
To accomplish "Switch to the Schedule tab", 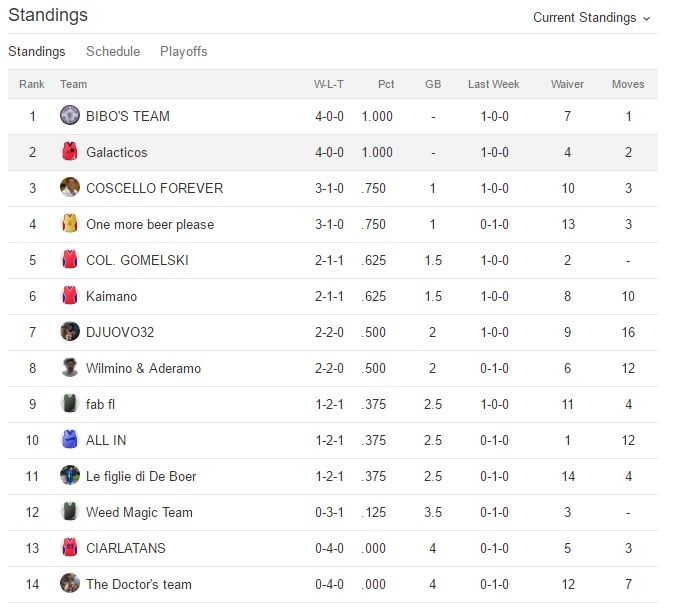I will tap(113, 51).
